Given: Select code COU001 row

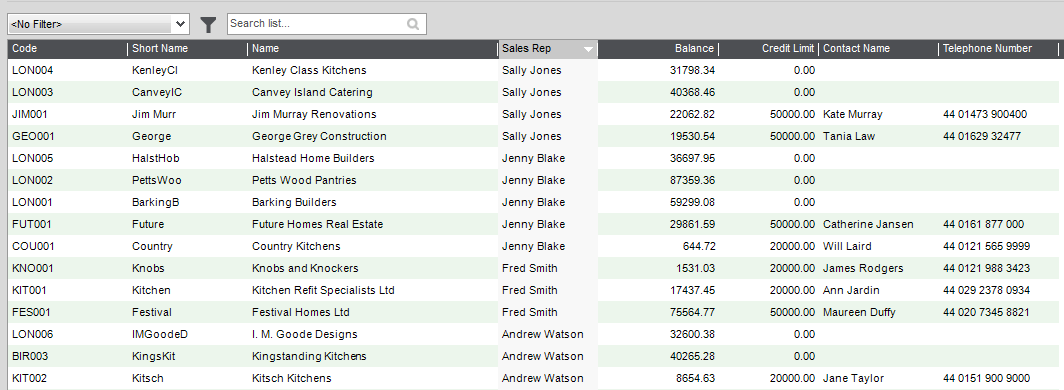Looking at the screenshot, I should pos(532,246).
